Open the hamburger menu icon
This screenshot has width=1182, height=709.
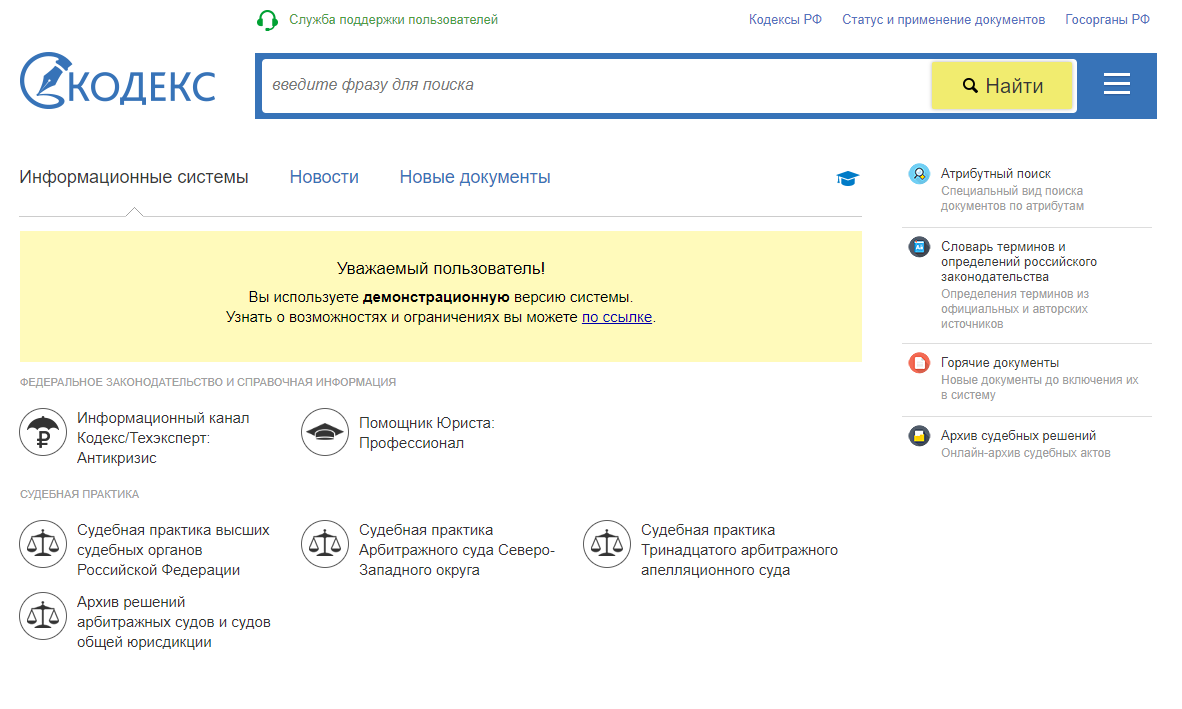[x=1116, y=84]
